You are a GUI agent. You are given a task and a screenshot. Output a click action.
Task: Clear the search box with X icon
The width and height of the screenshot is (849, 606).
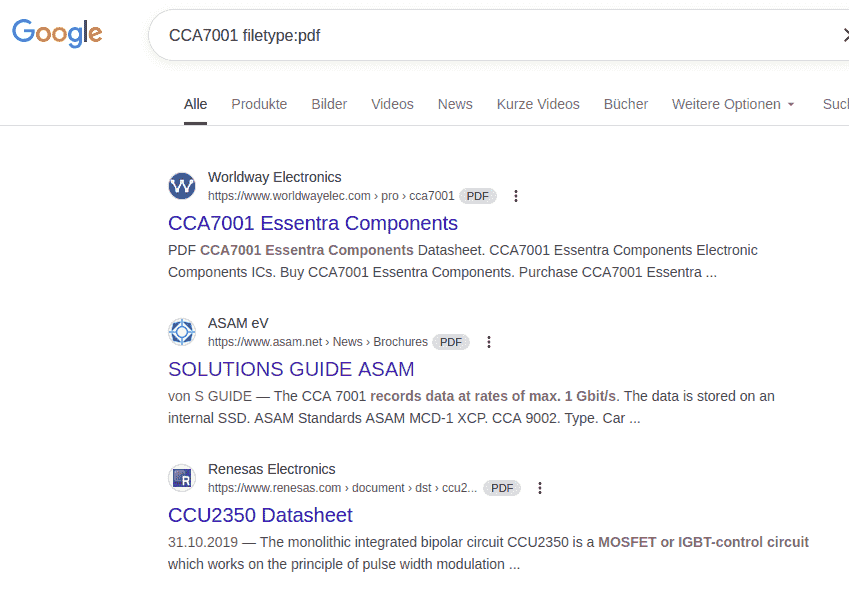[843, 36]
